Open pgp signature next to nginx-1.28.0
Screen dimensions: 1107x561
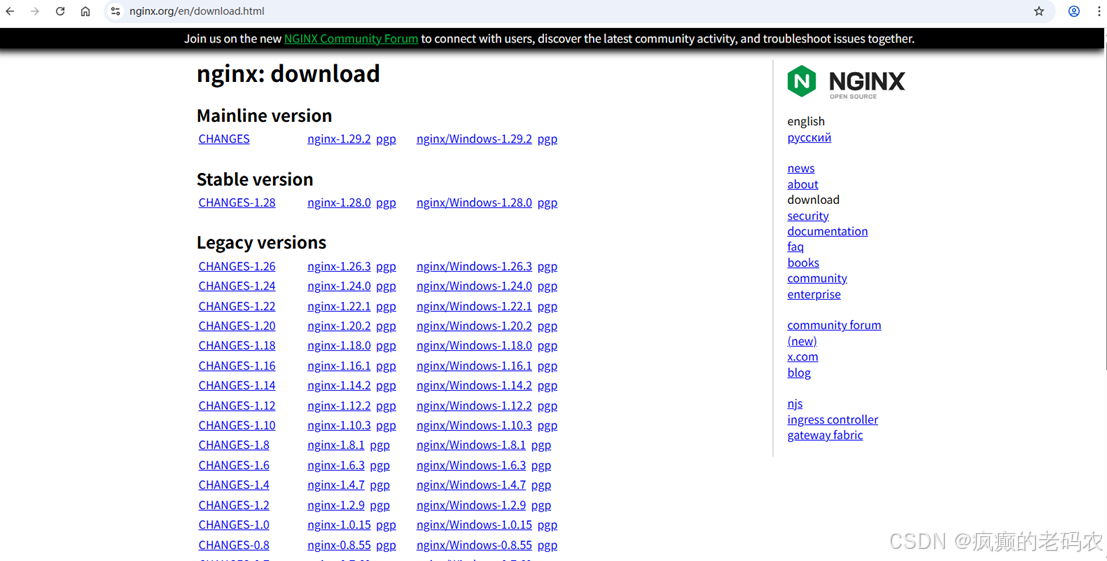[385, 203]
